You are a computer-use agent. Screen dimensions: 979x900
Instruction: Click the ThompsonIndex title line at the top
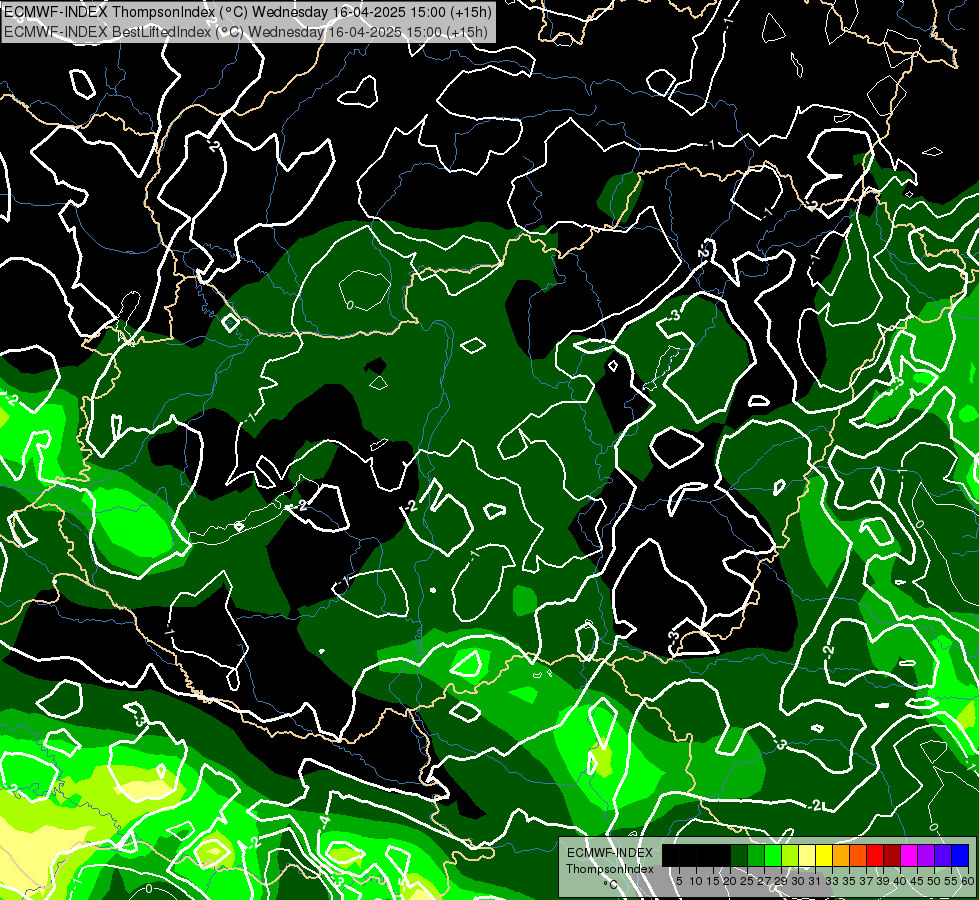[x=247, y=11]
